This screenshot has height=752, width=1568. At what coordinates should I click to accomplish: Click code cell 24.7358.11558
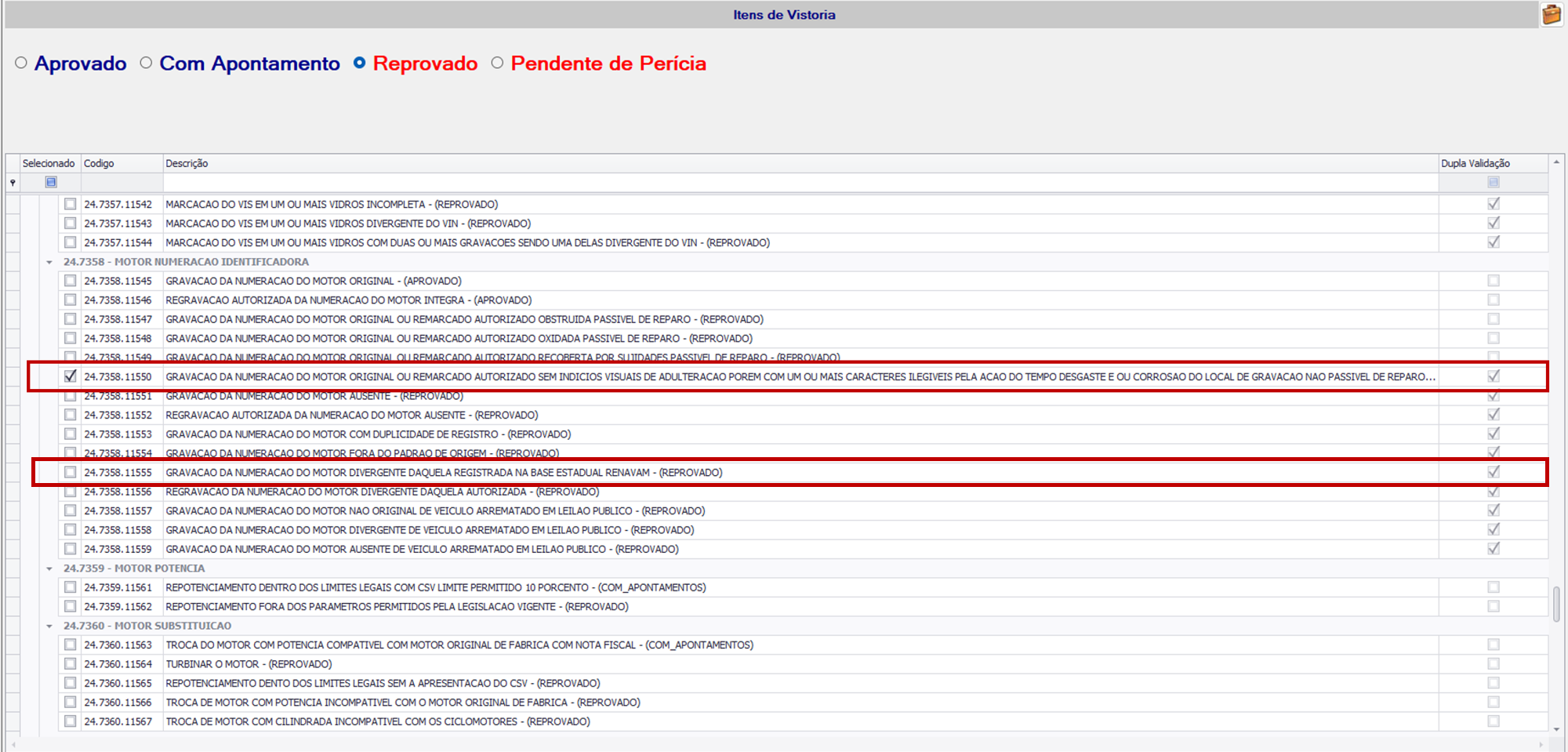click(x=118, y=530)
